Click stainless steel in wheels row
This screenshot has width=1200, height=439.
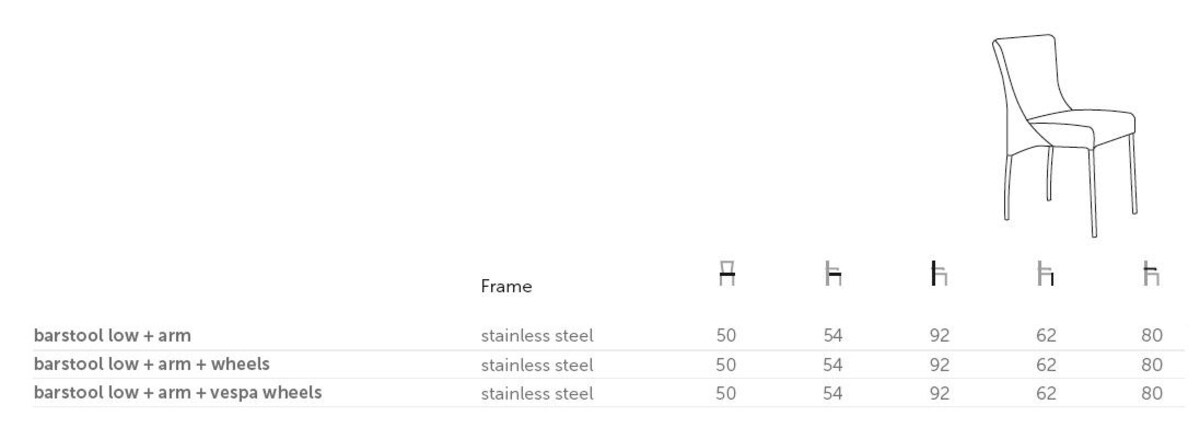coord(537,365)
